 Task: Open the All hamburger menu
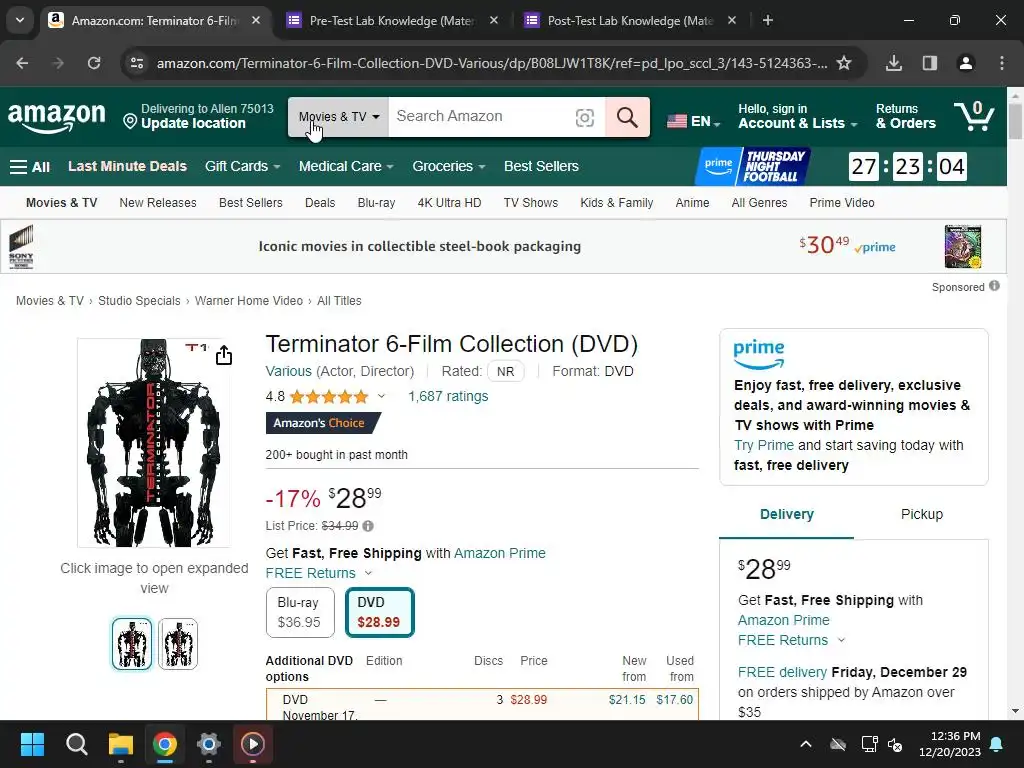30,167
